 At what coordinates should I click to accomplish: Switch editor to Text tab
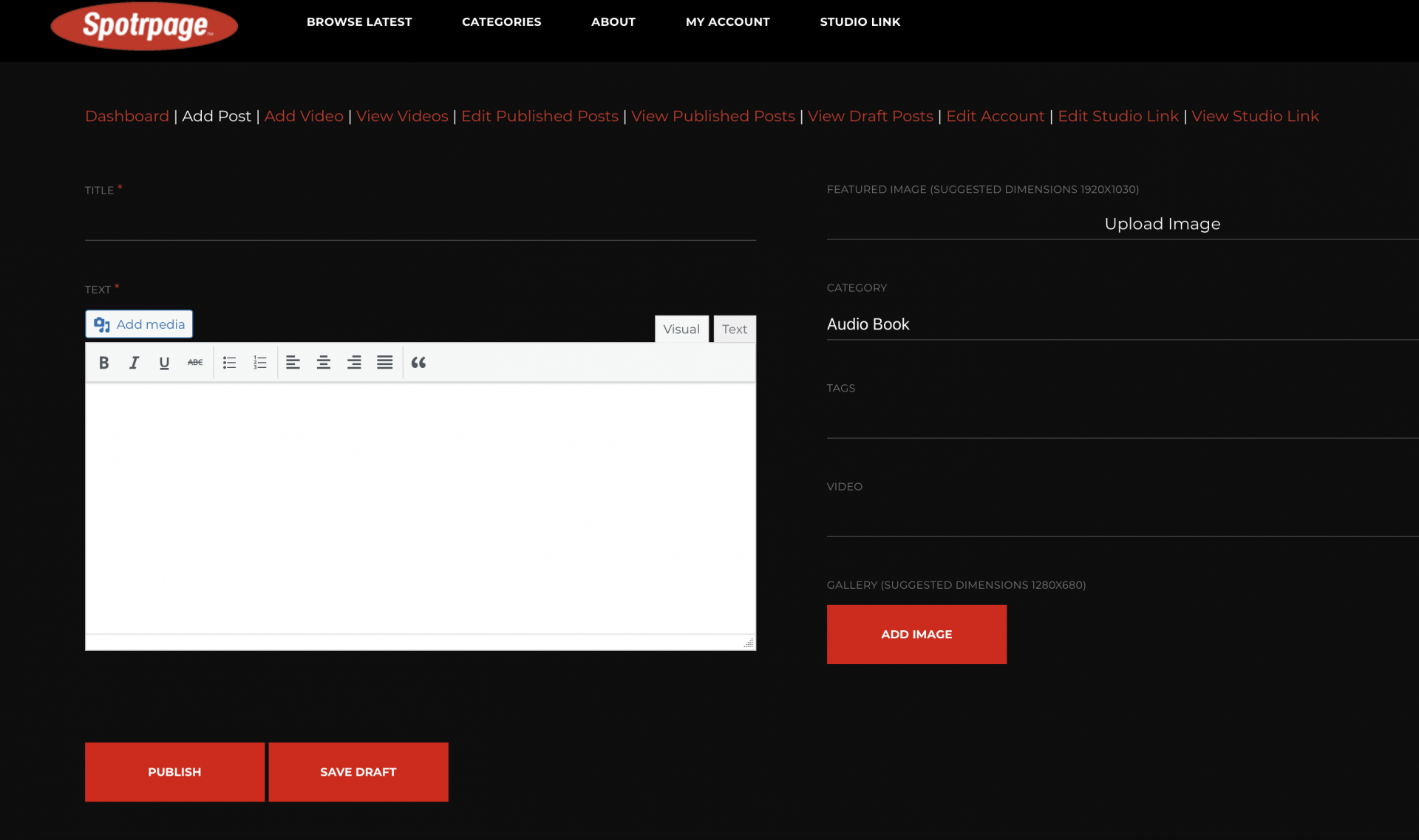coord(735,329)
